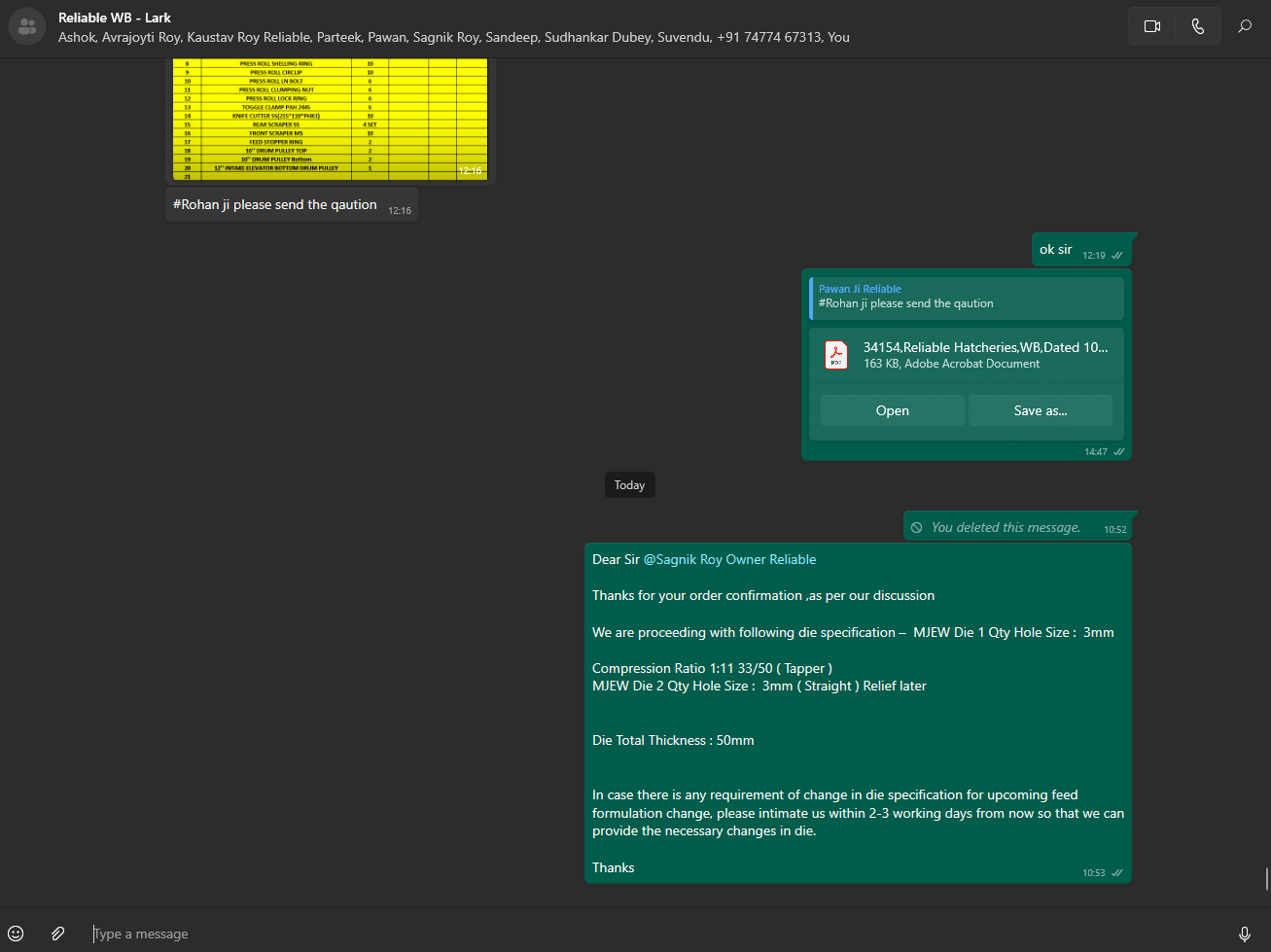Click the PDF file icon in attachment

(835, 355)
